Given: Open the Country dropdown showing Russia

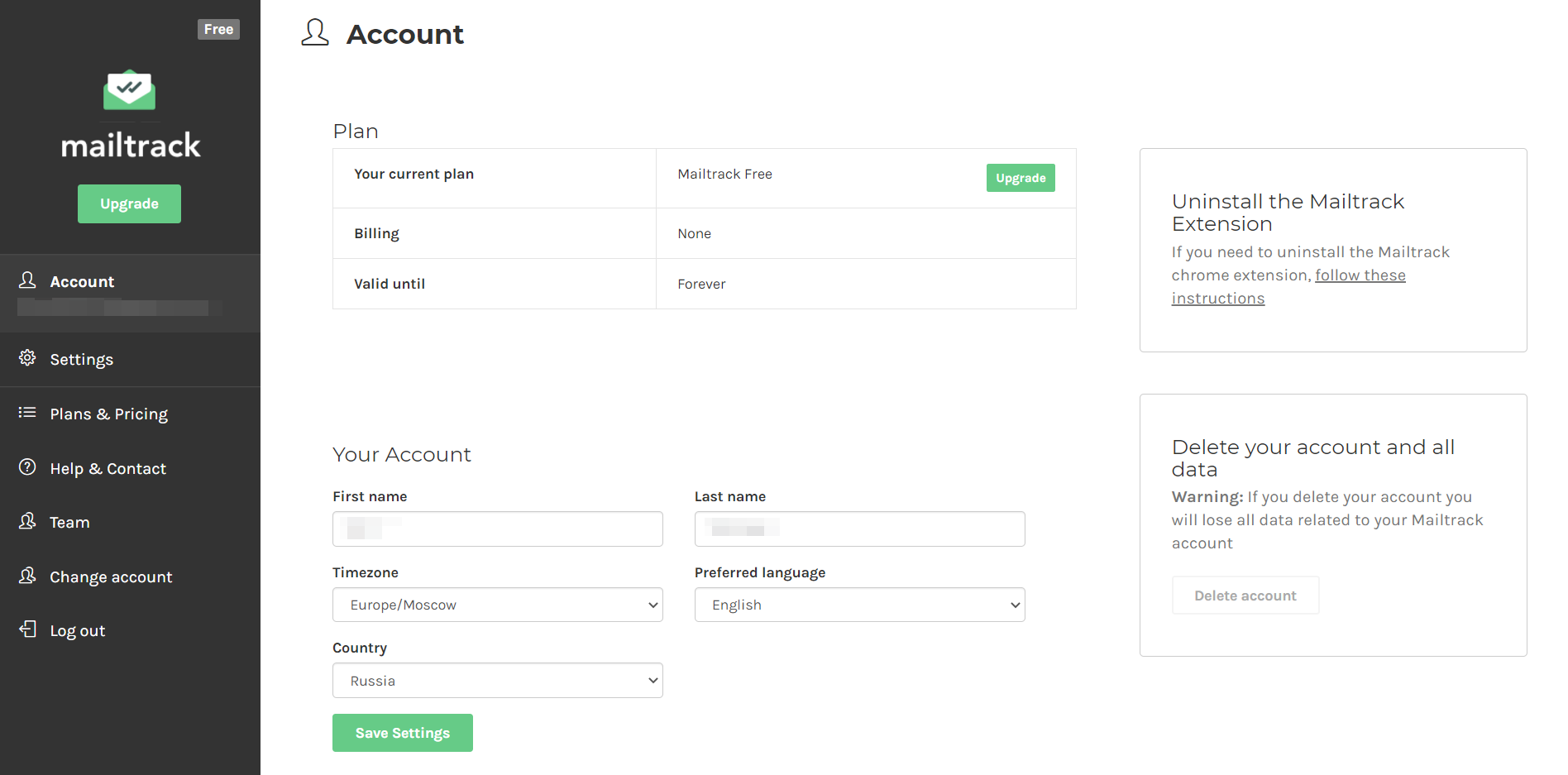Looking at the screenshot, I should [497, 681].
